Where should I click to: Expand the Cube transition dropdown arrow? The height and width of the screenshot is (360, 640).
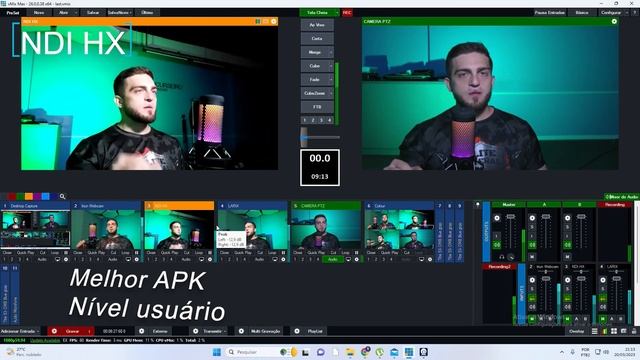pos(331,66)
